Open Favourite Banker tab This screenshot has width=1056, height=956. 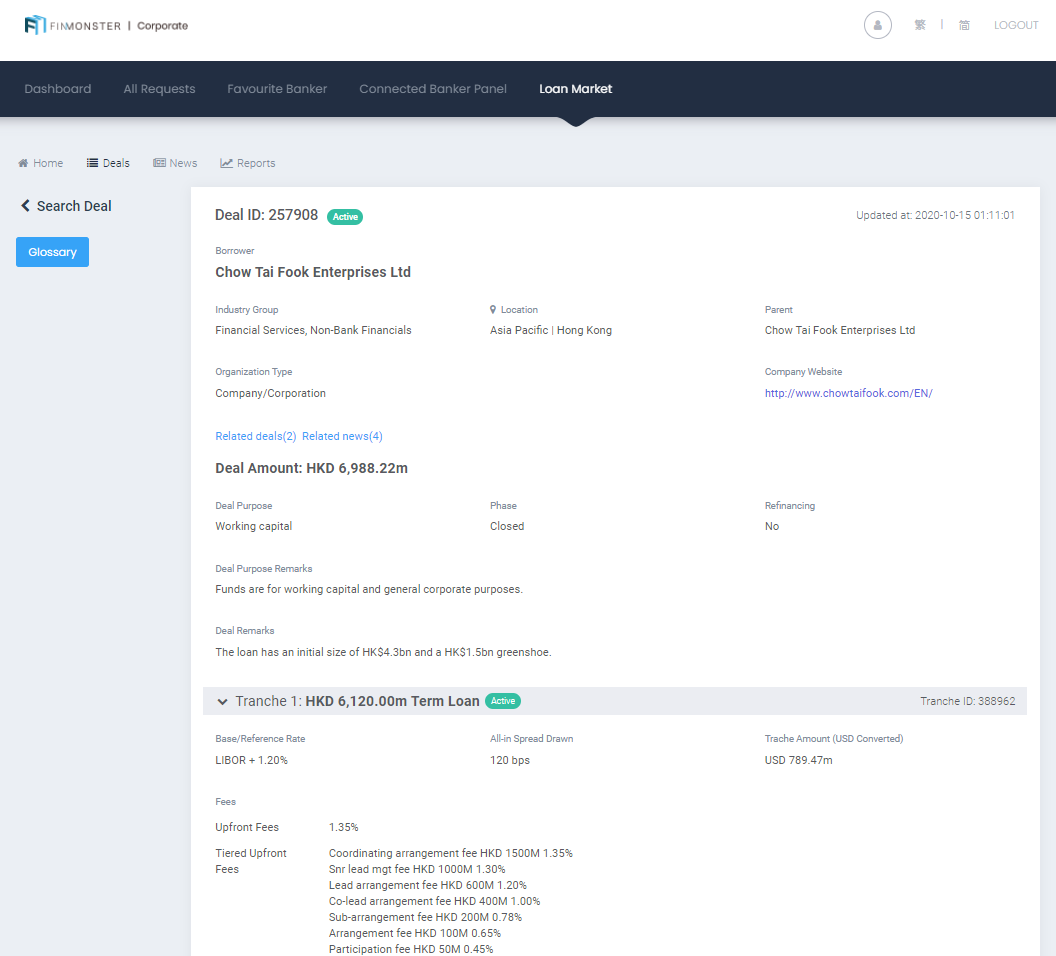(x=277, y=89)
